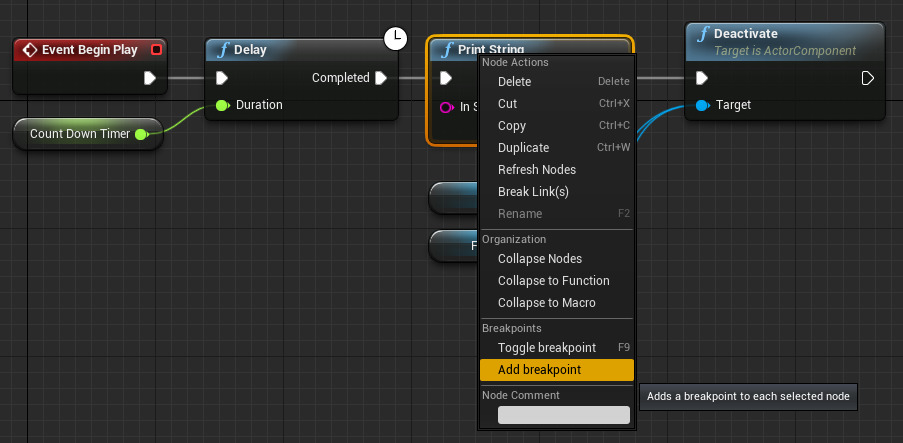Select Delete in Node Actions
The width and height of the screenshot is (903, 443).
pyautogui.click(x=514, y=82)
